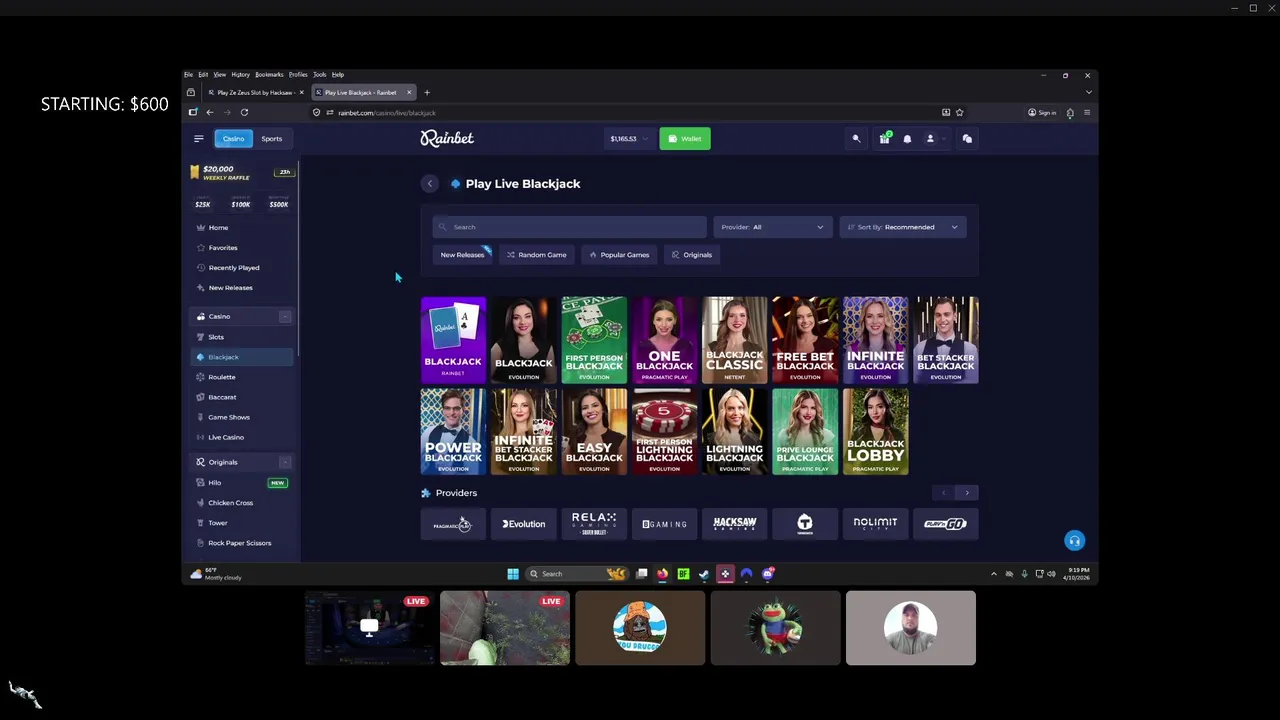Open the Blackjack Lobby thumbnail
1280x720 pixels.
coord(875,431)
